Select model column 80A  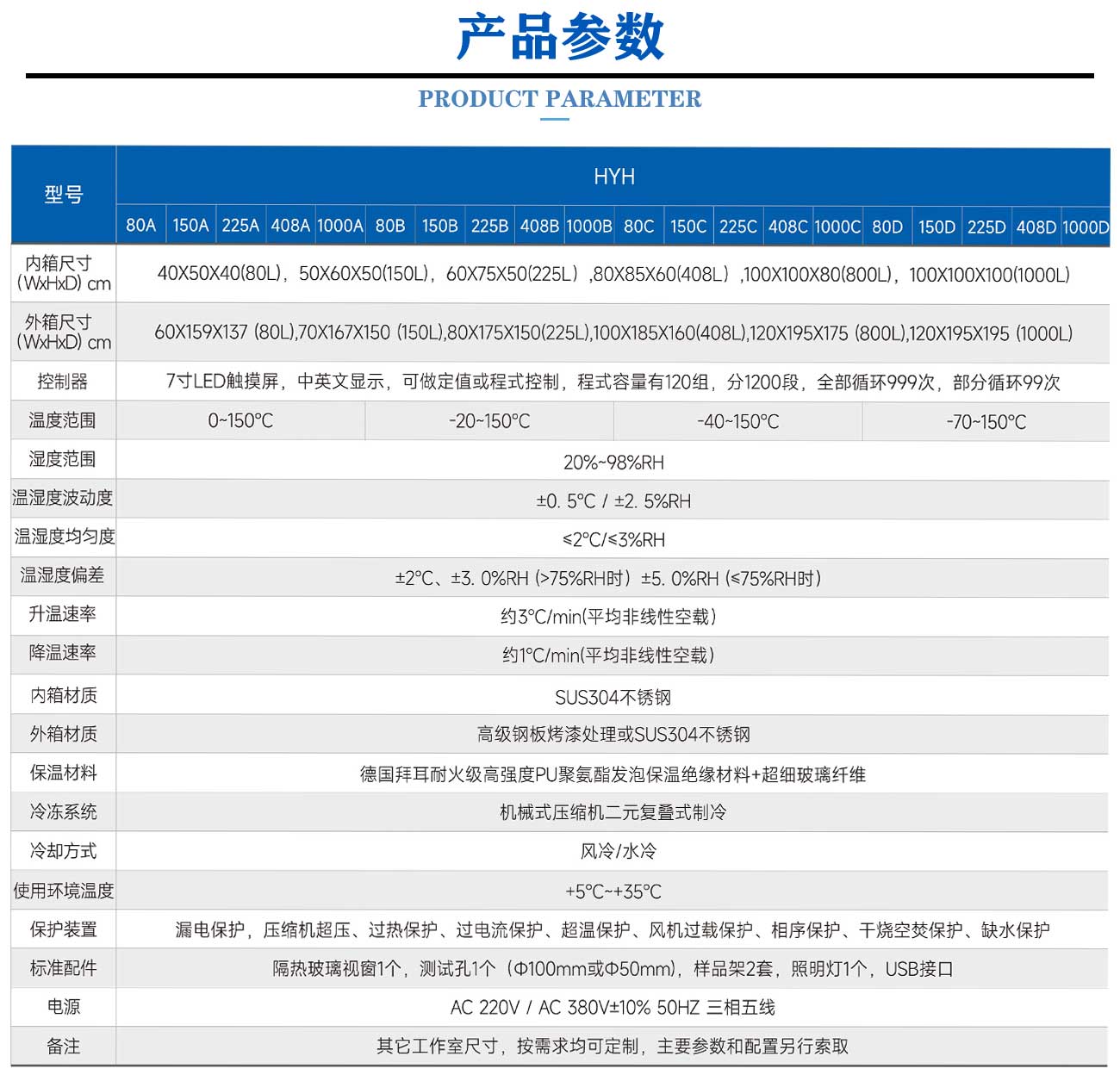[141, 226]
